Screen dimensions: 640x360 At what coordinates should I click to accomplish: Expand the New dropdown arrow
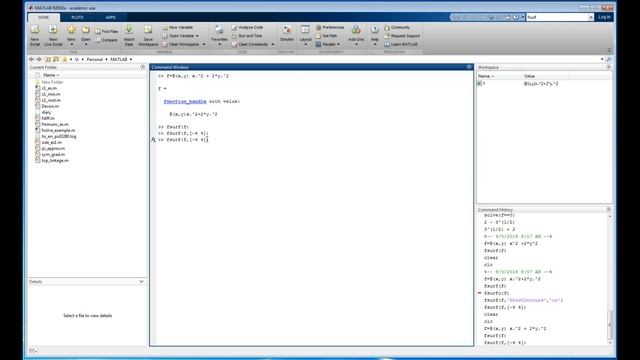click(71, 44)
